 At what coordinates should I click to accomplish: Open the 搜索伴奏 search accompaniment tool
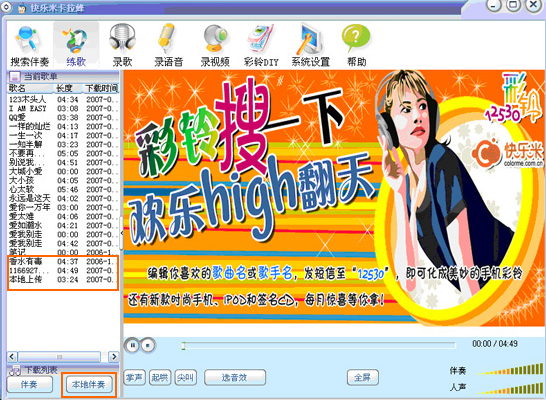[x=29, y=46]
